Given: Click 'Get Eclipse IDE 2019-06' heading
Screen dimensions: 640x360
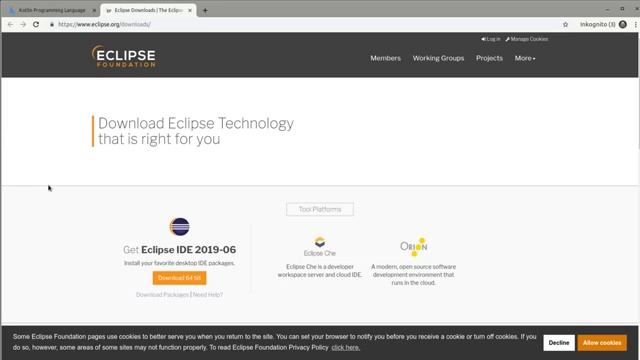Looking at the screenshot, I should (x=180, y=250).
